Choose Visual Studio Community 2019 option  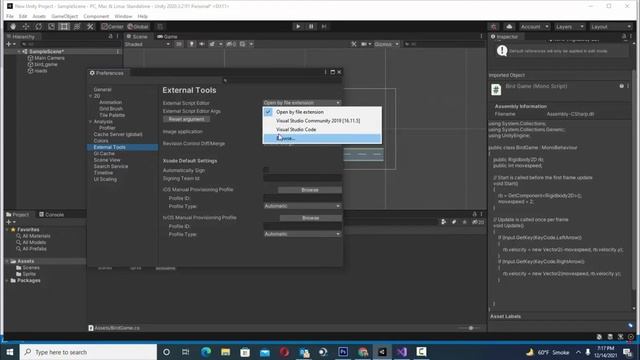point(322,121)
